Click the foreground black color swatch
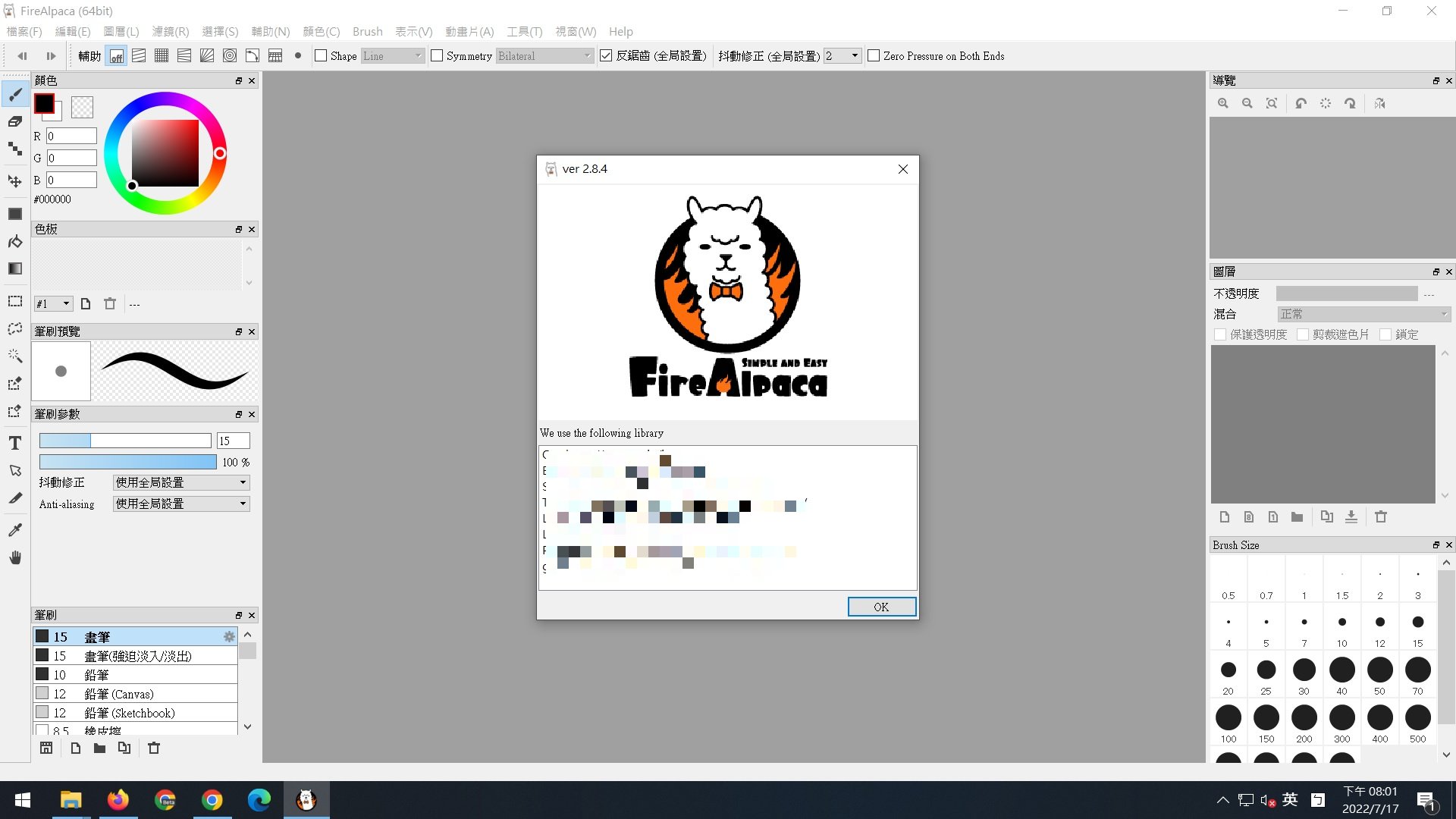The height and width of the screenshot is (819, 1456). [44, 104]
